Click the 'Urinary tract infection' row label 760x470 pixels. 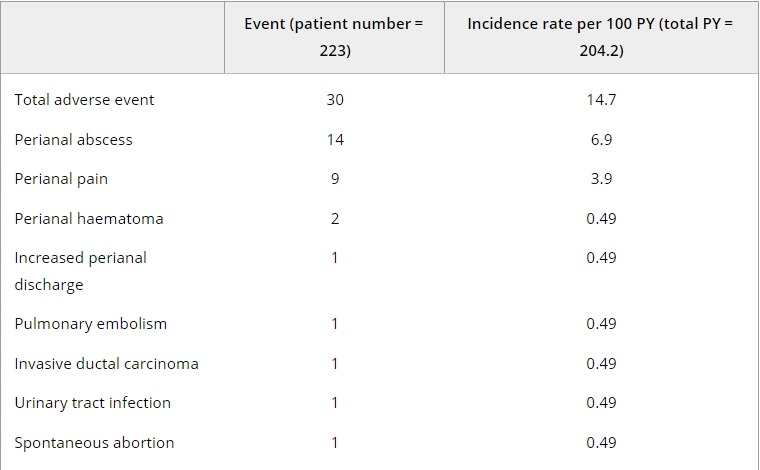coord(92,403)
